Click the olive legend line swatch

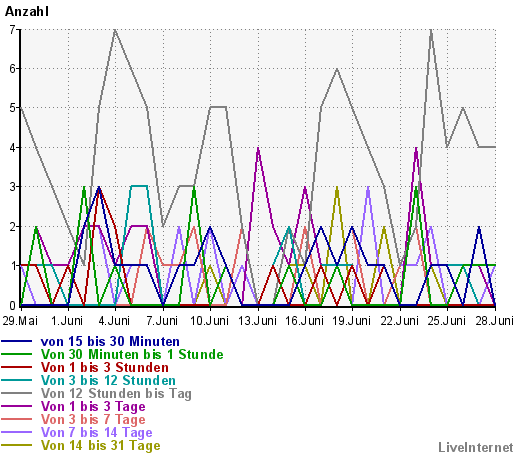(17, 445)
